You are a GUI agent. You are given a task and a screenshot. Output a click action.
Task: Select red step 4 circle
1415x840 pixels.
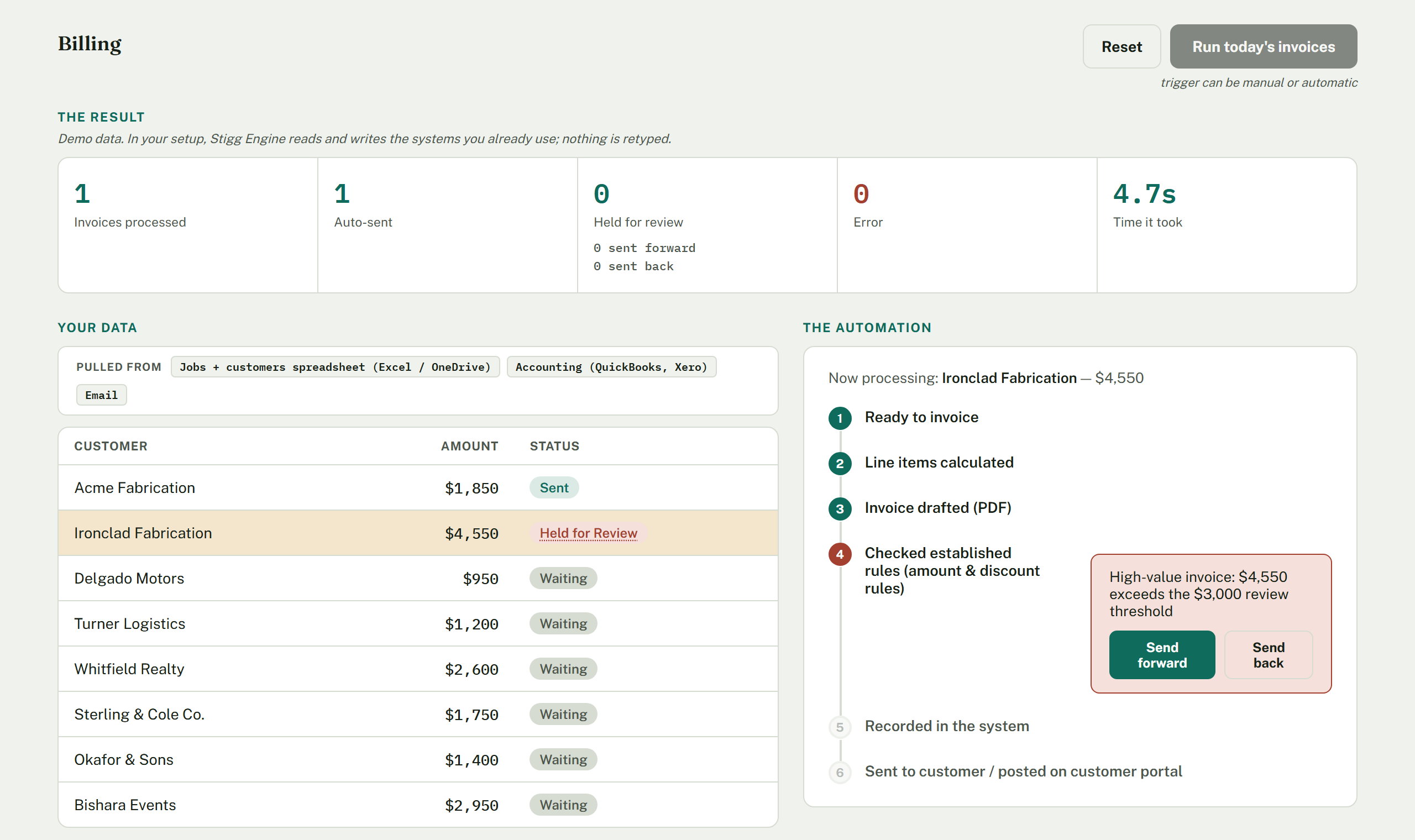click(x=840, y=554)
